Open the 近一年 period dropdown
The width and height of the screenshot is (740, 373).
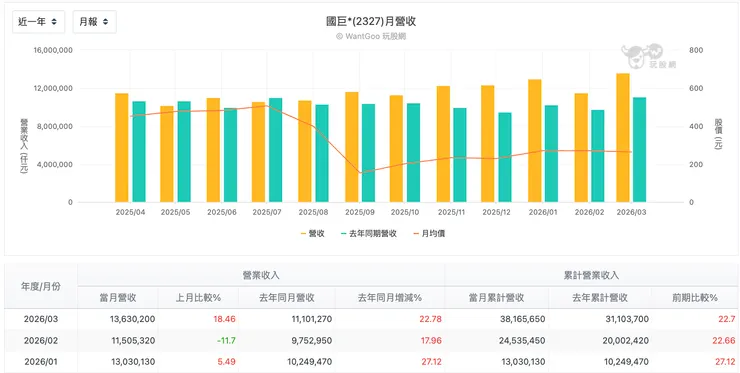38,22
